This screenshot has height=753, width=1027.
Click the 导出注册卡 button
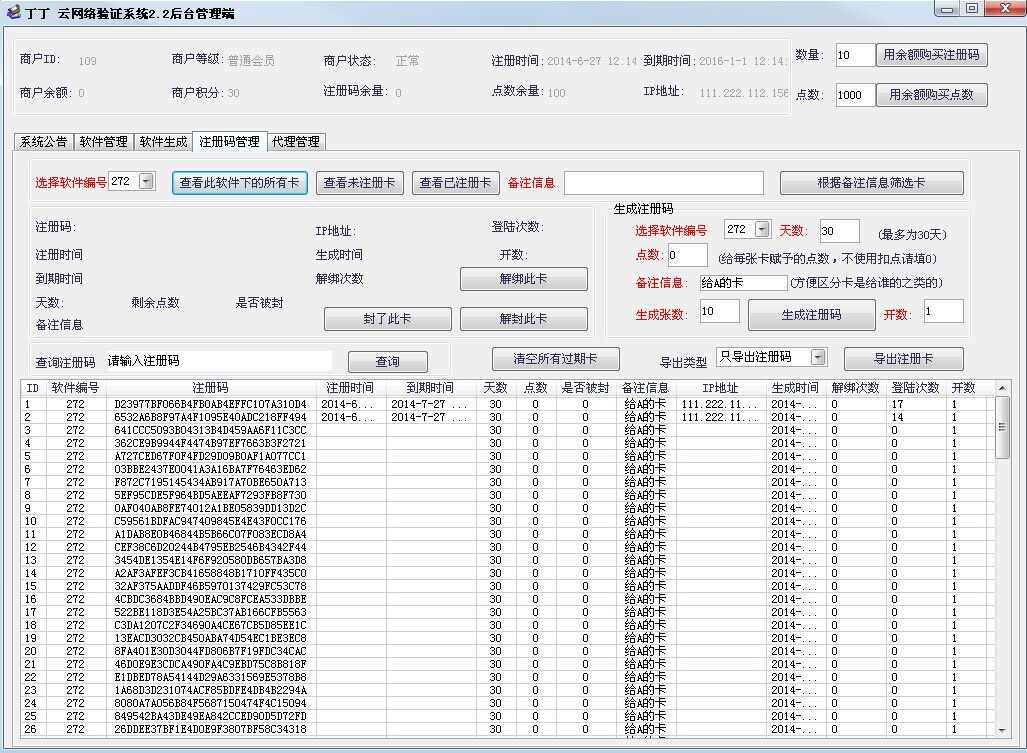904,359
